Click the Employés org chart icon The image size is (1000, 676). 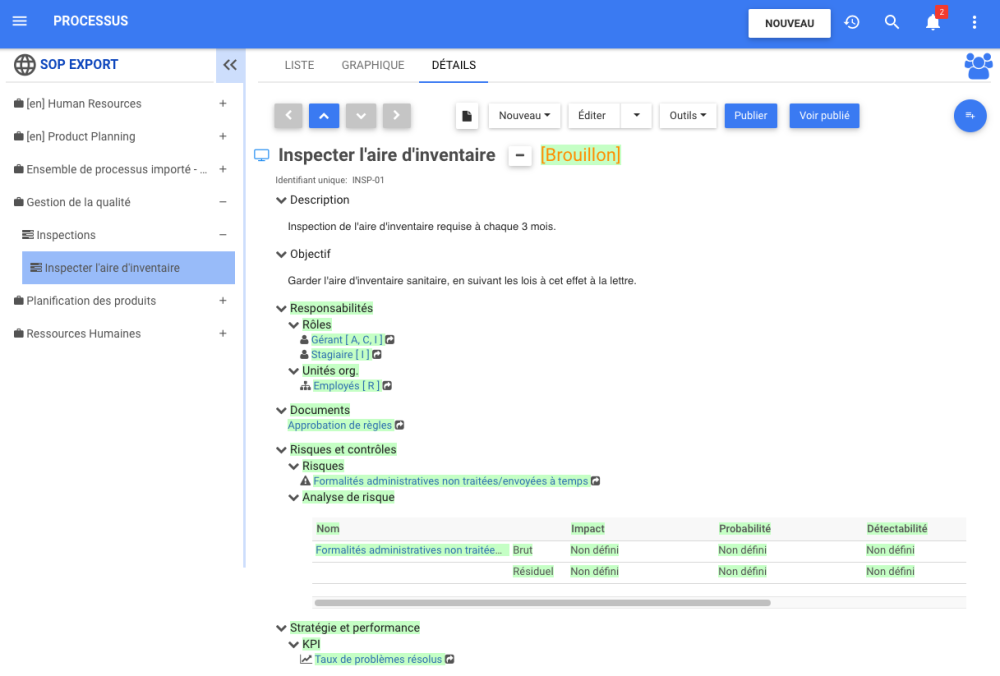coord(305,386)
